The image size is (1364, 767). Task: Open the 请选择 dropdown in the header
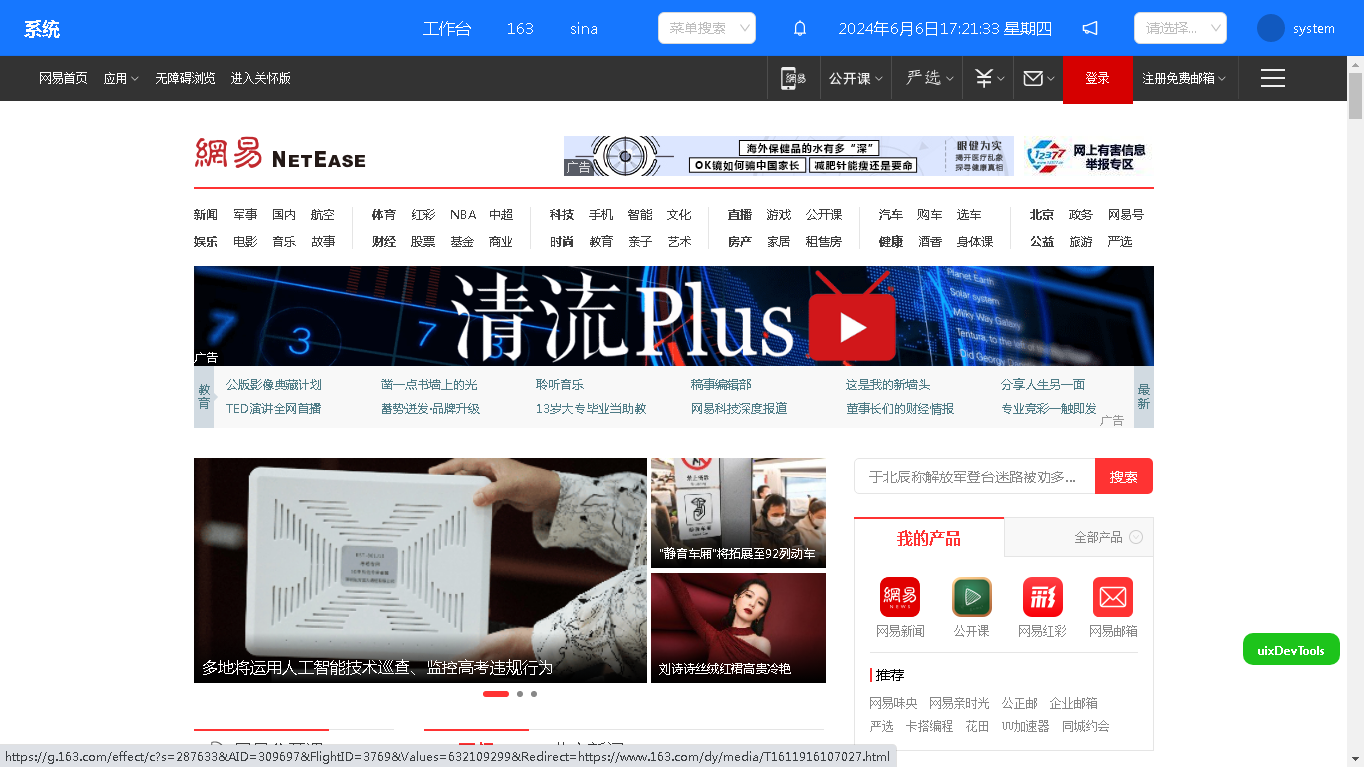1180,28
